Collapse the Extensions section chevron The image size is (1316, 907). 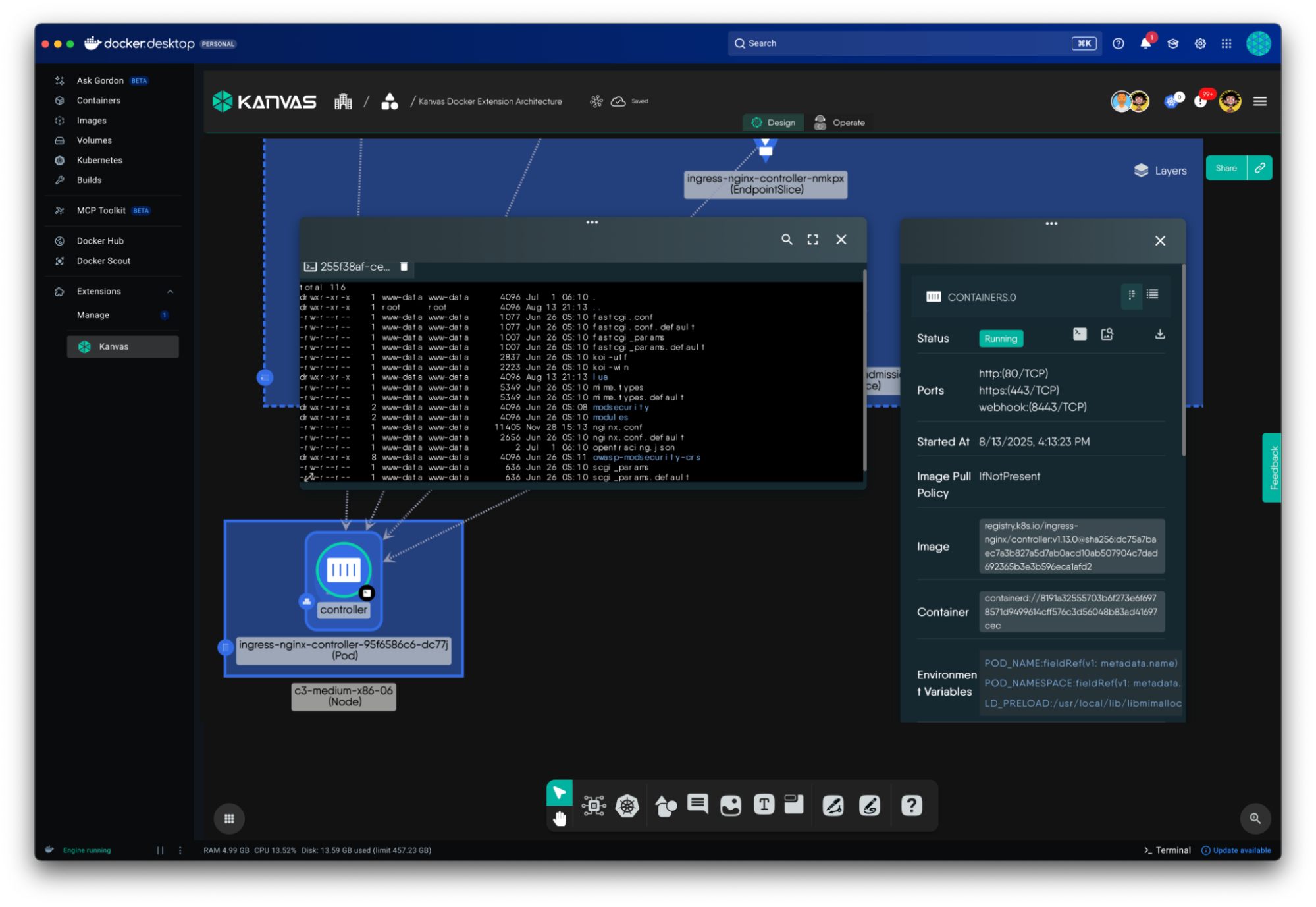point(170,291)
